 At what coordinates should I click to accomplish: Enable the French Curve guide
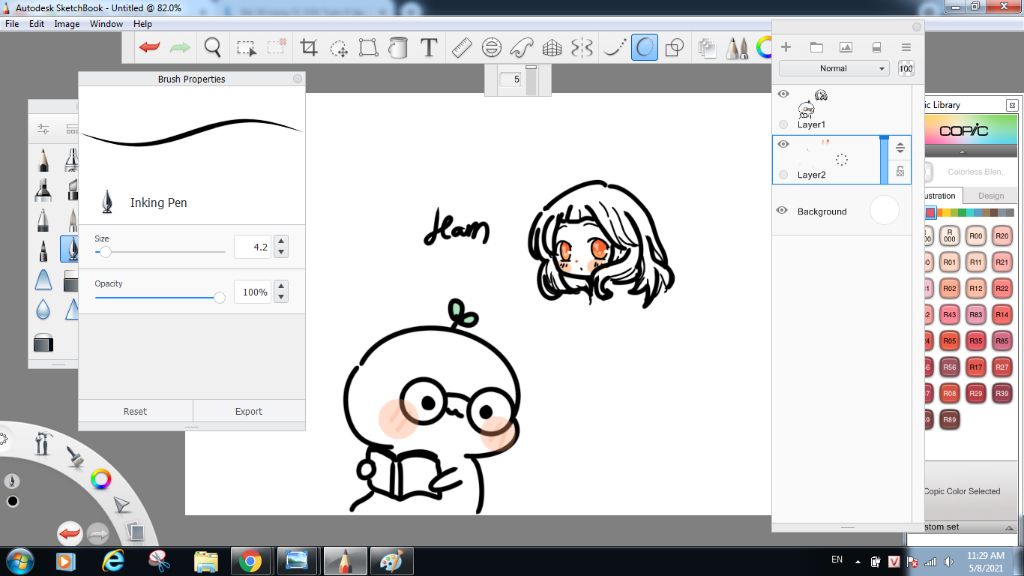pyautogui.click(x=522, y=47)
